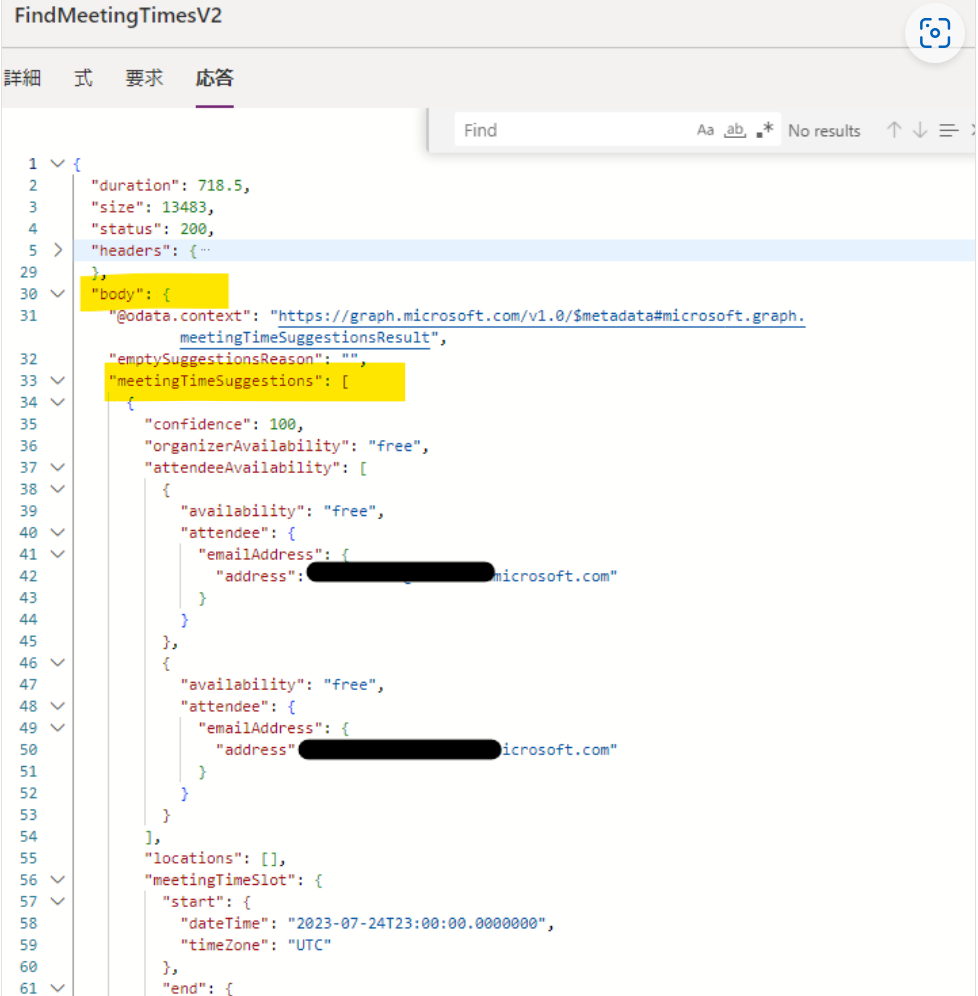Click the "organizerAvailability" line
The height and width of the screenshot is (996, 978).
click(287, 446)
